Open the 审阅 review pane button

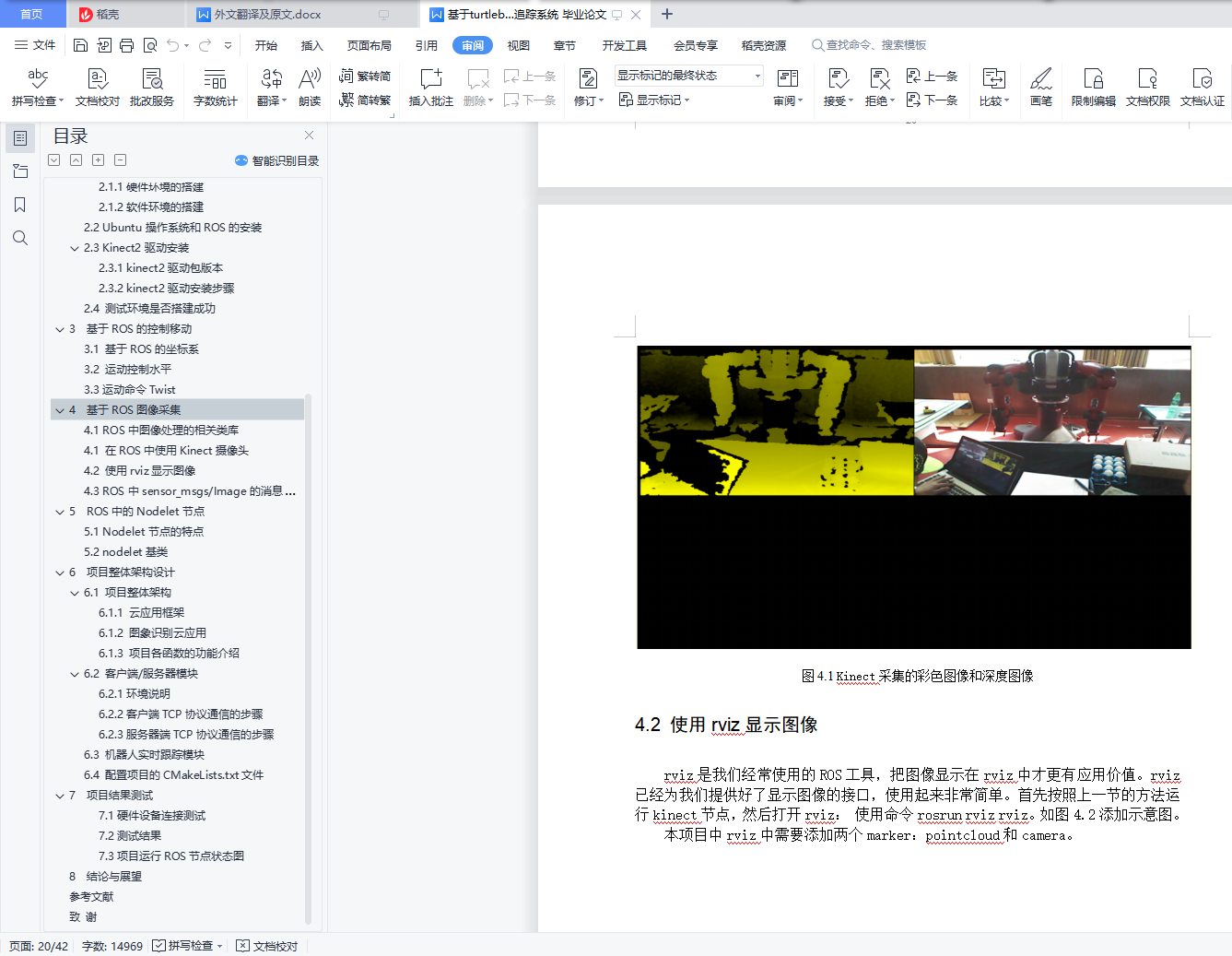788,88
